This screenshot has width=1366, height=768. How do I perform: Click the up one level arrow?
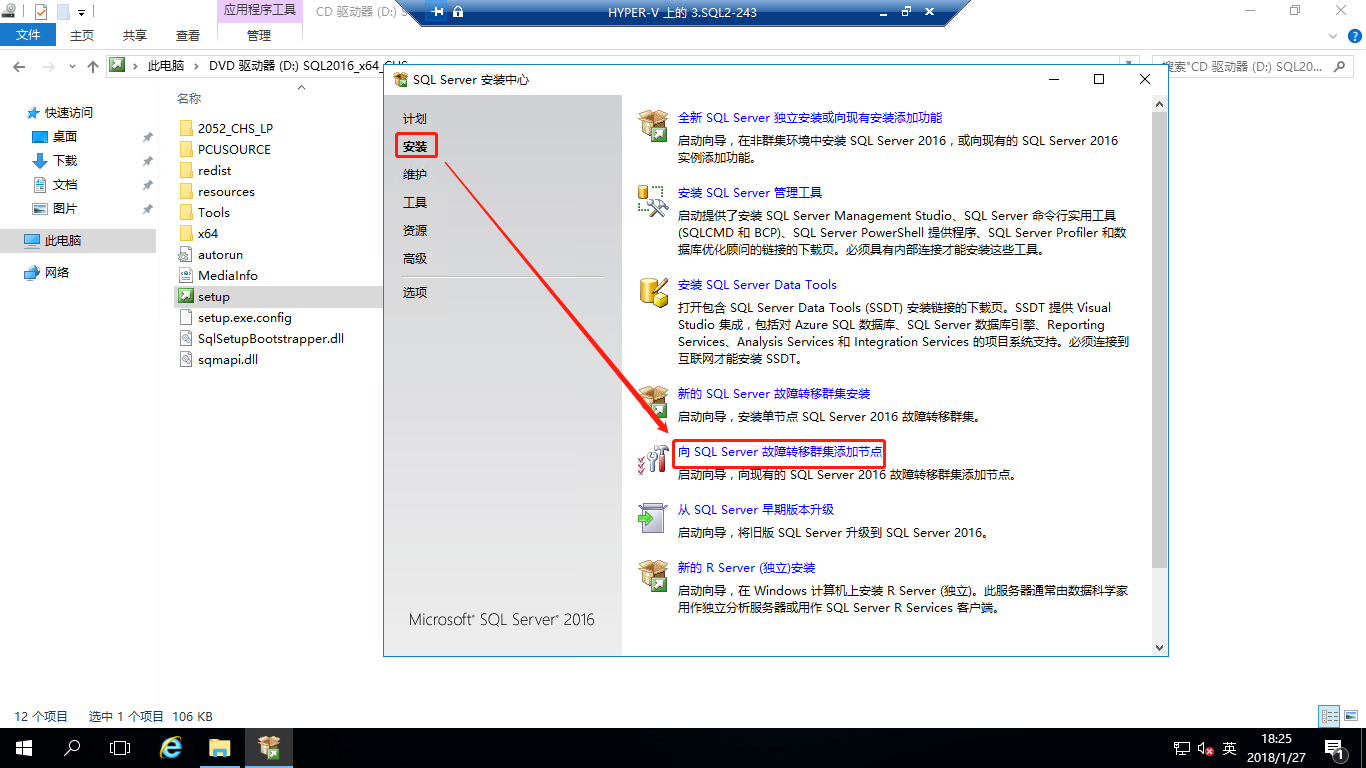[93, 66]
